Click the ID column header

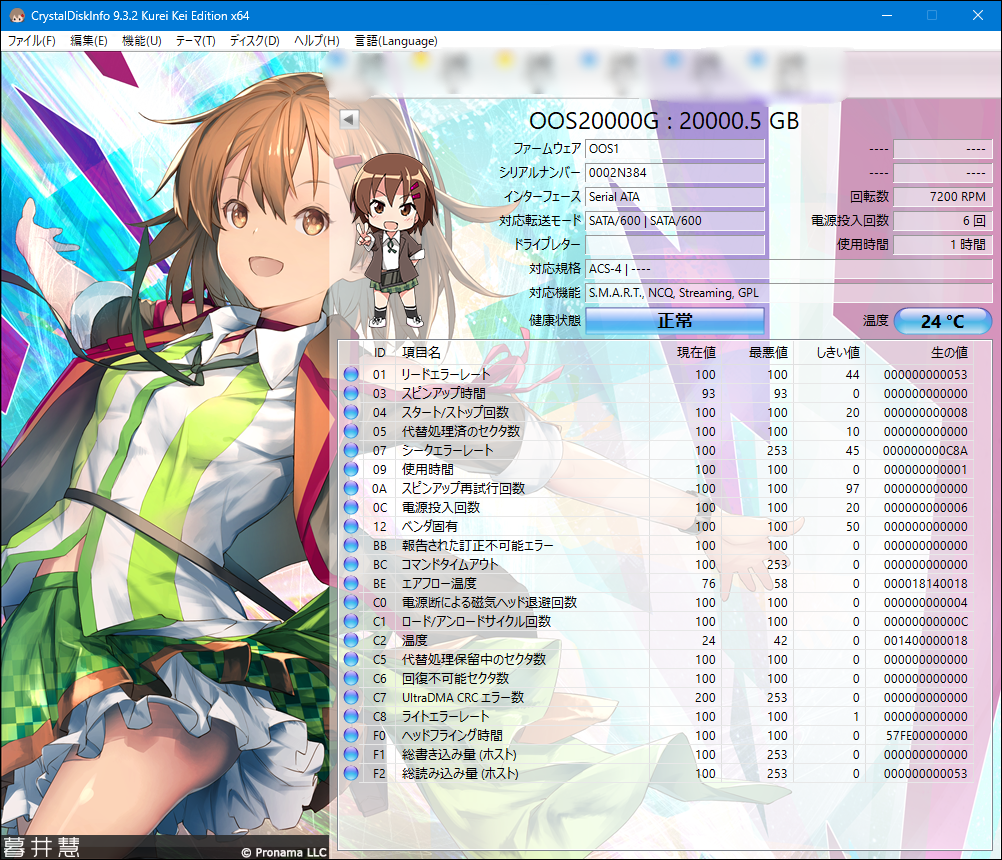(380, 353)
